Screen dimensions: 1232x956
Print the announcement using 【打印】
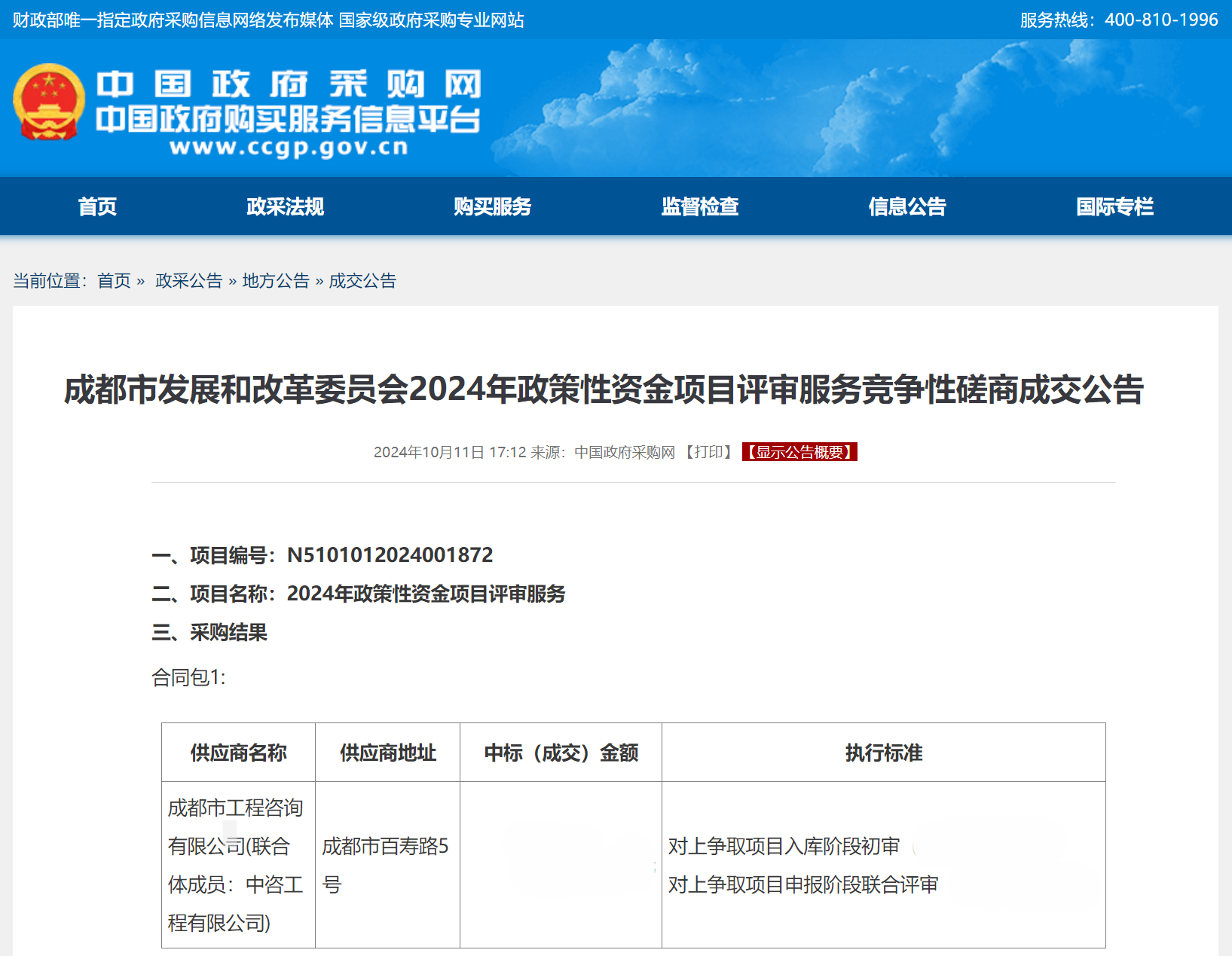(x=708, y=452)
